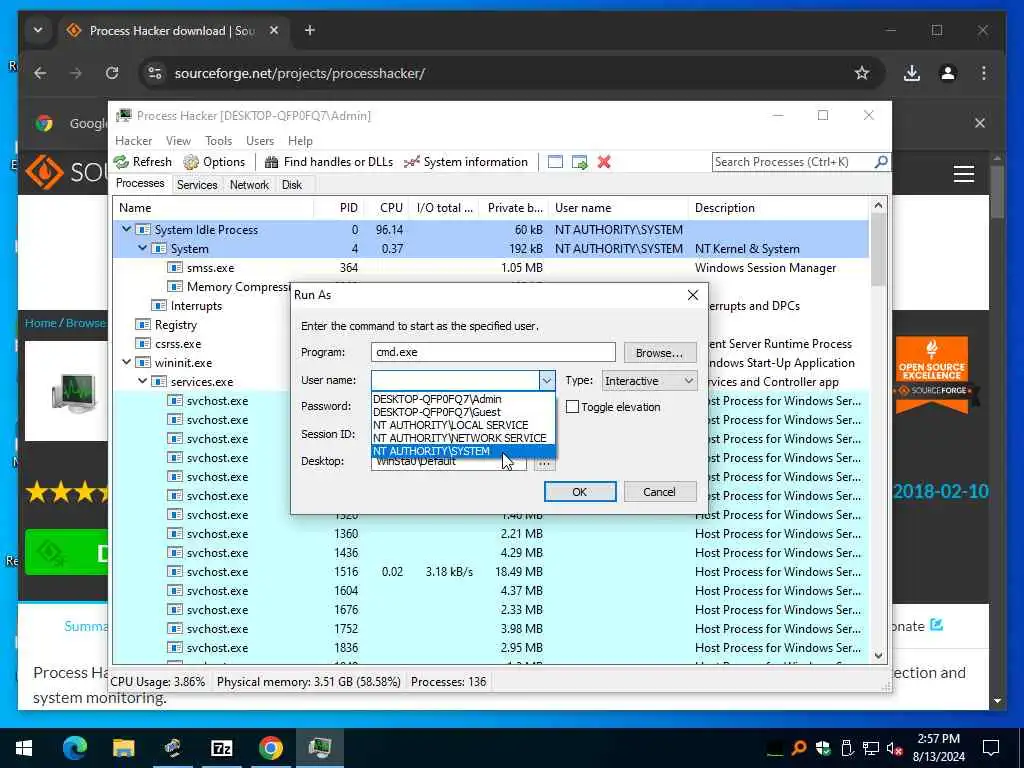Collapse the services.exe tree node
The width and height of the screenshot is (1024, 768).
click(x=142, y=381)
